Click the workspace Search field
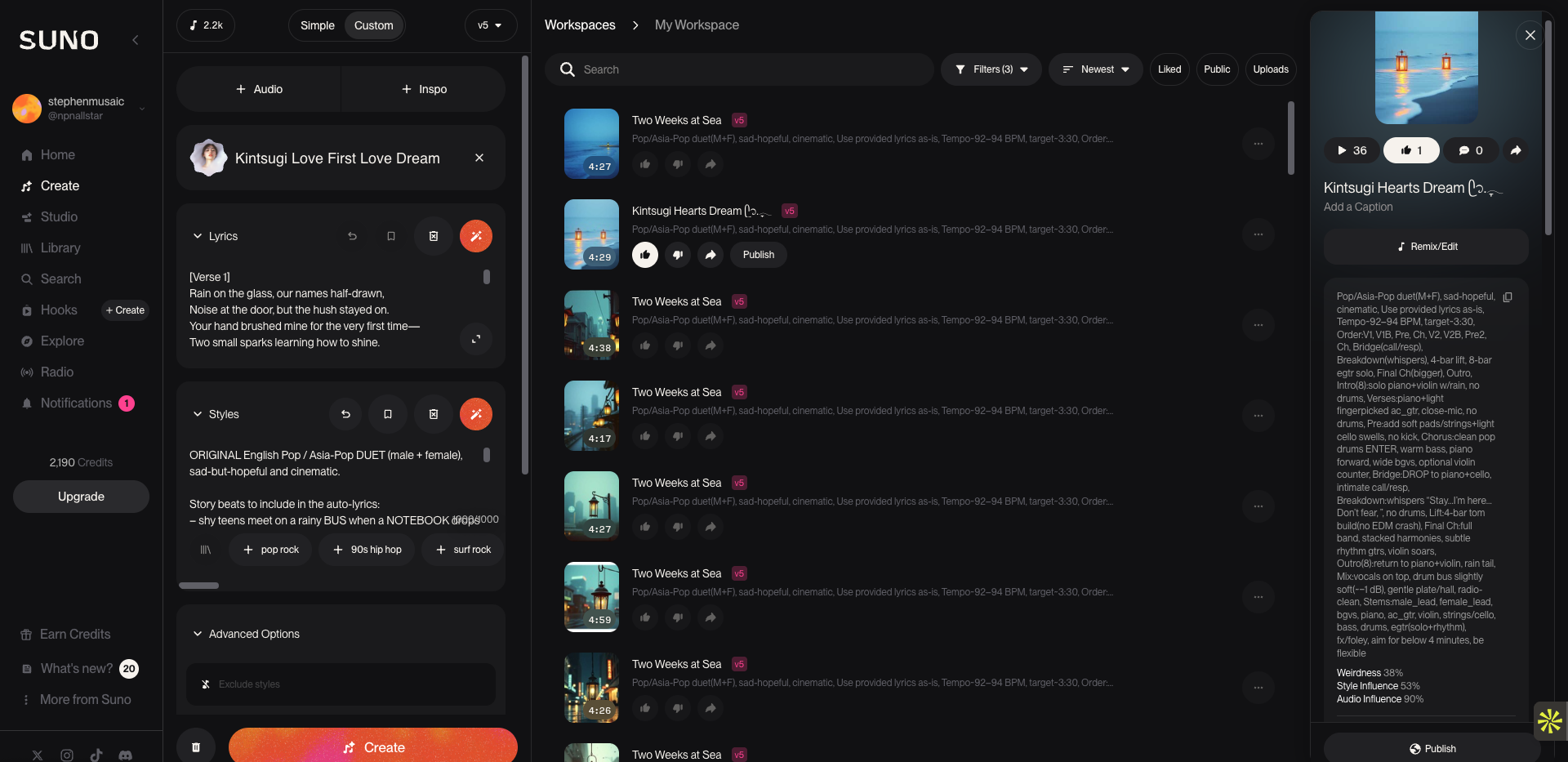The height and width of the screenshot is (762, 1568). [x=739, y=69]
